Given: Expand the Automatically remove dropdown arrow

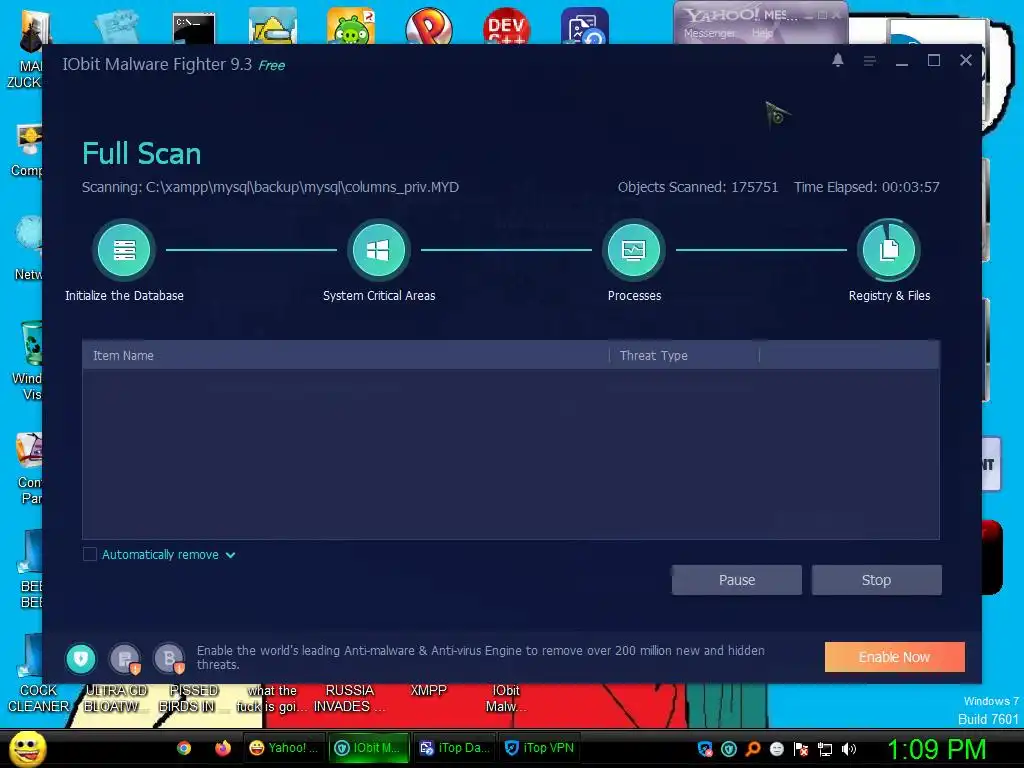Looking at the screenshot, I should 231,555.
